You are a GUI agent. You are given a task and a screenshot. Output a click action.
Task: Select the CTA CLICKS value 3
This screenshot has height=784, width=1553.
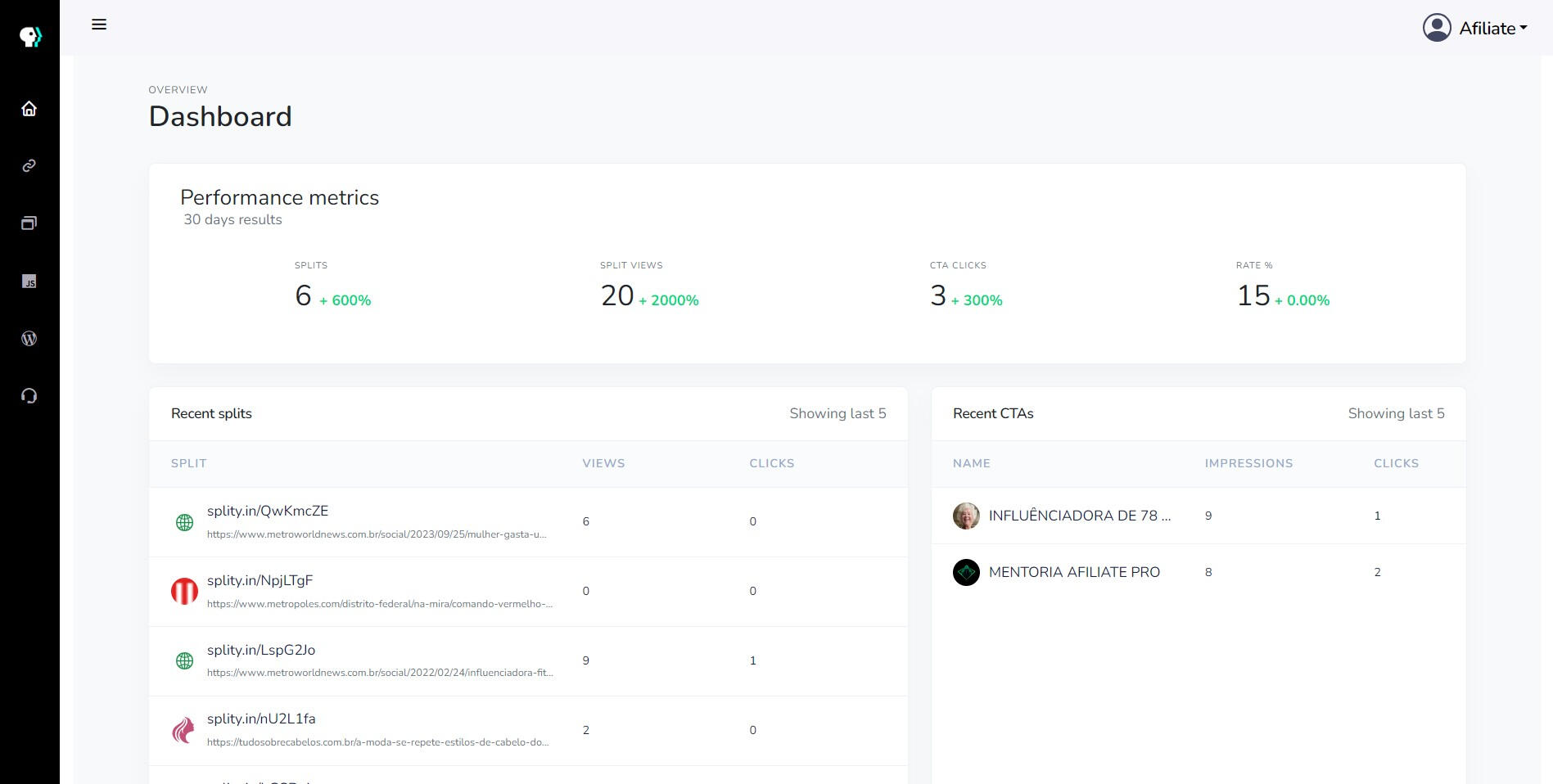[x=938, y=295]
